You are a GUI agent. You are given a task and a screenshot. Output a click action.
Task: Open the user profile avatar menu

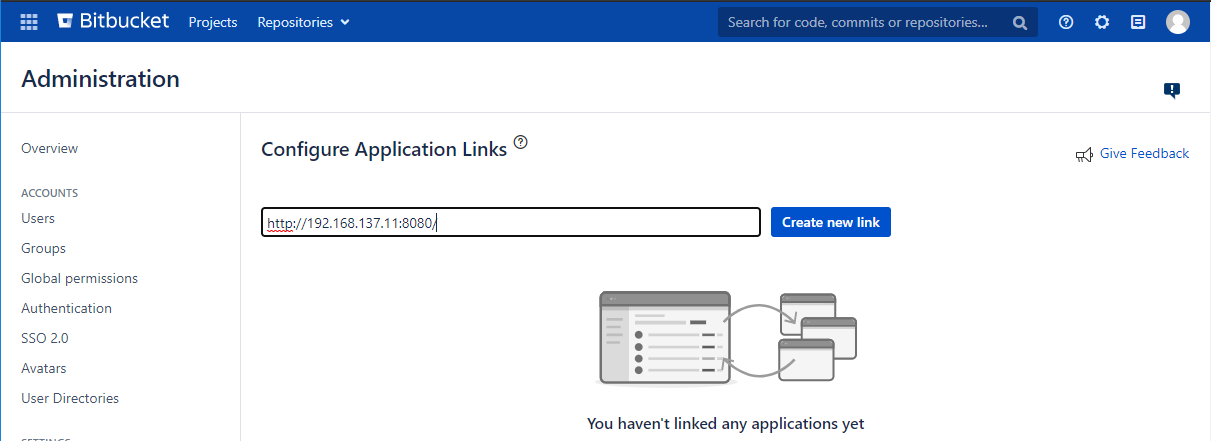[x=1178, y=22]
